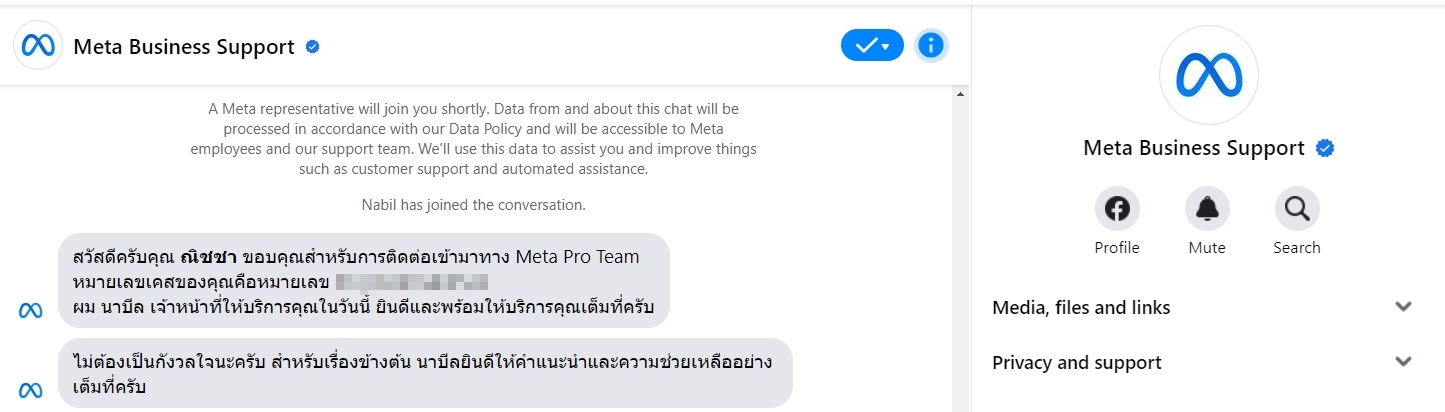Viewport: 1445px width, 412px height.
Task: Mute the conversation with the bell icon
Action: click(1207, 209)
